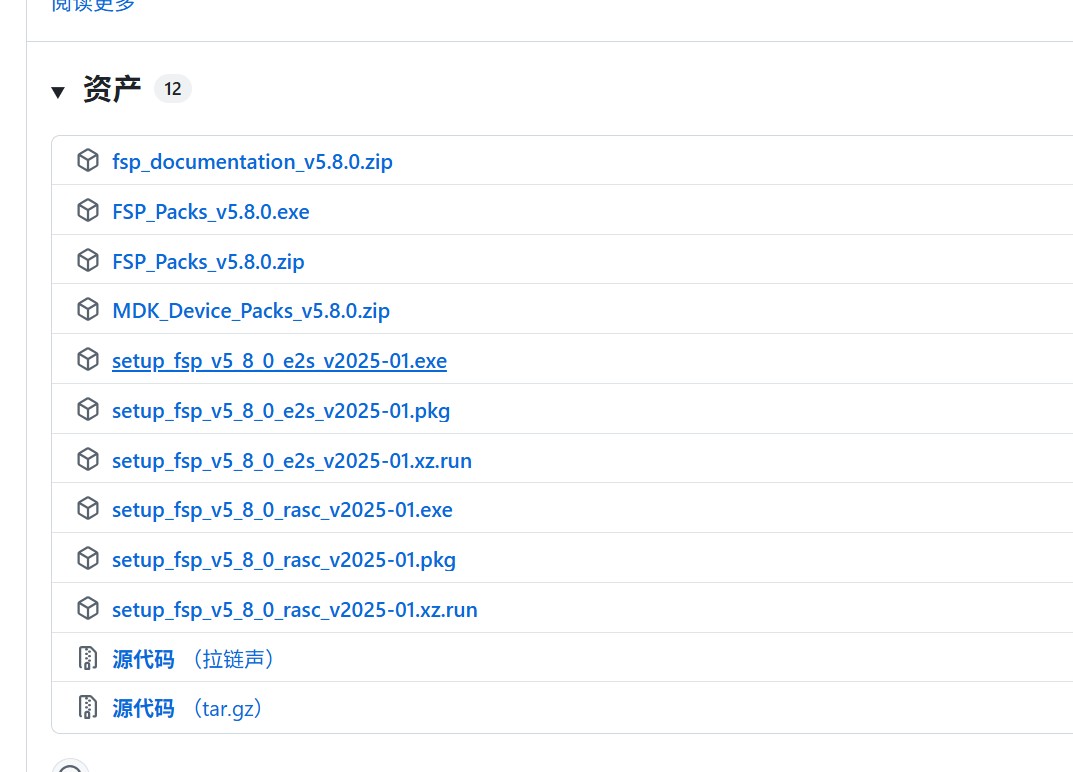
Task: Download FSP_Packs_v5.8.0.exe installer
Action: (x=211, y=211)
